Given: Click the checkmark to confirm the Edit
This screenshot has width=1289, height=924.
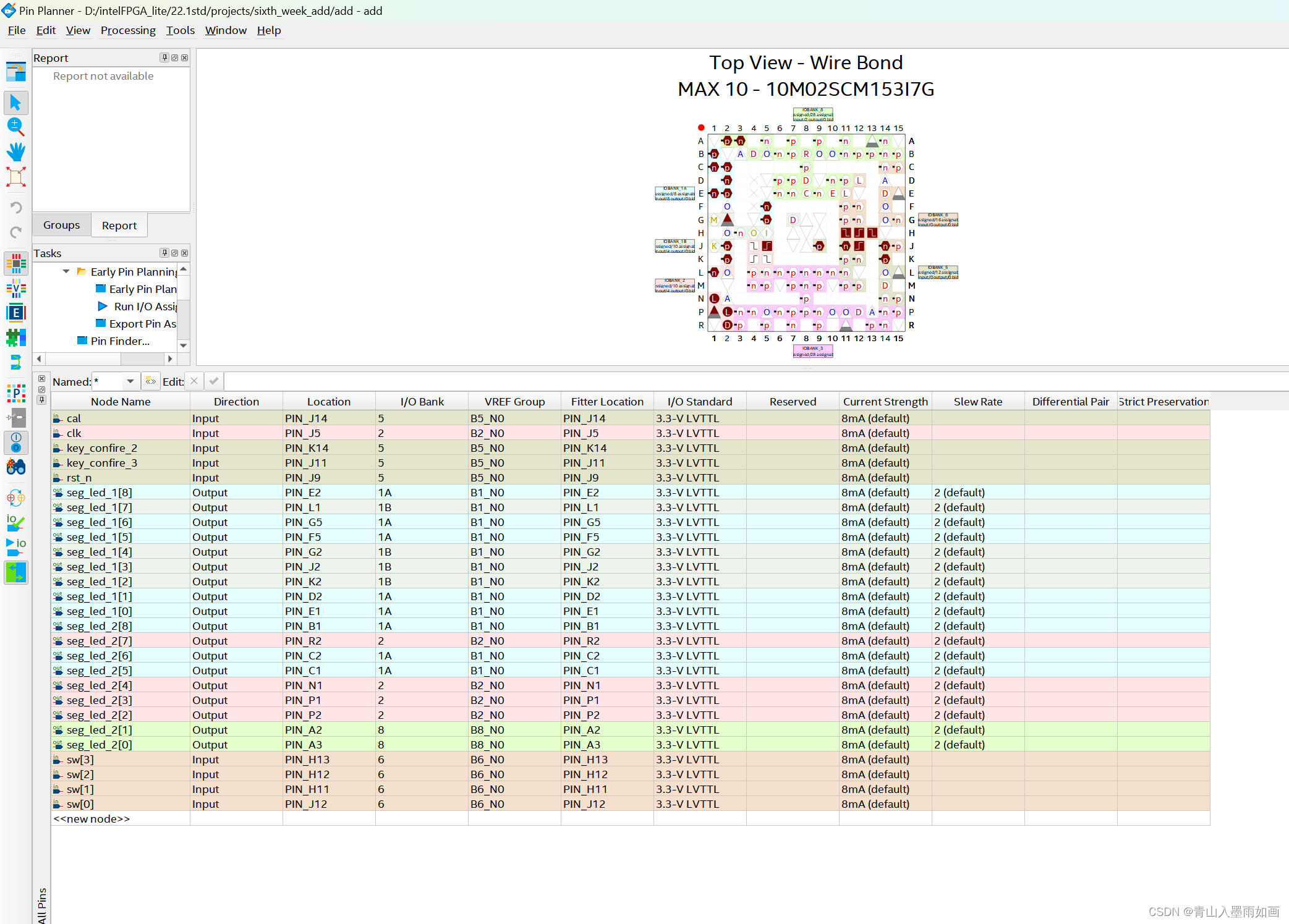Looking at the screenshot, I should click(x=213, y=381).
